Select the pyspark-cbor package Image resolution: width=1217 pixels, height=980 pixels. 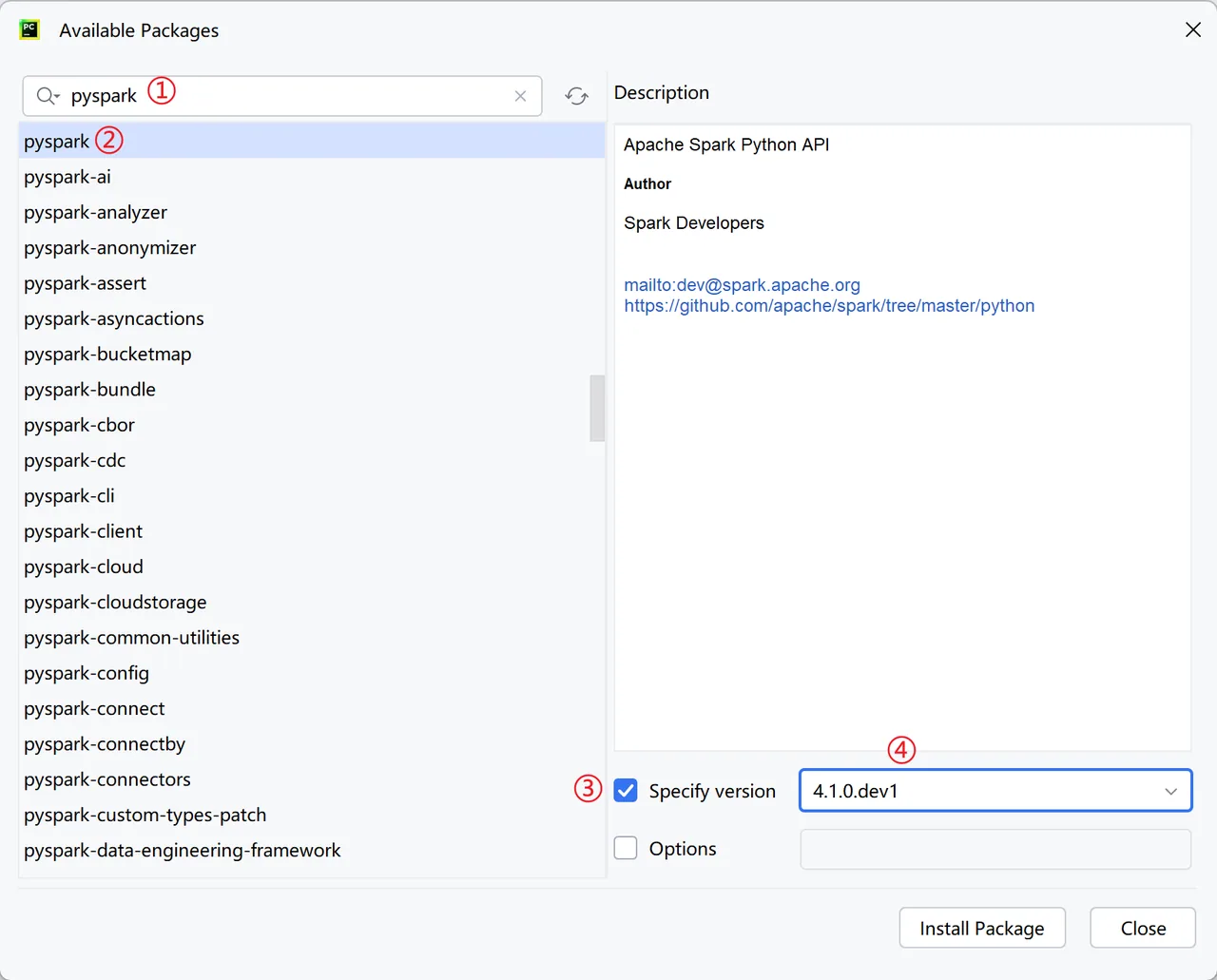[312, 425]
